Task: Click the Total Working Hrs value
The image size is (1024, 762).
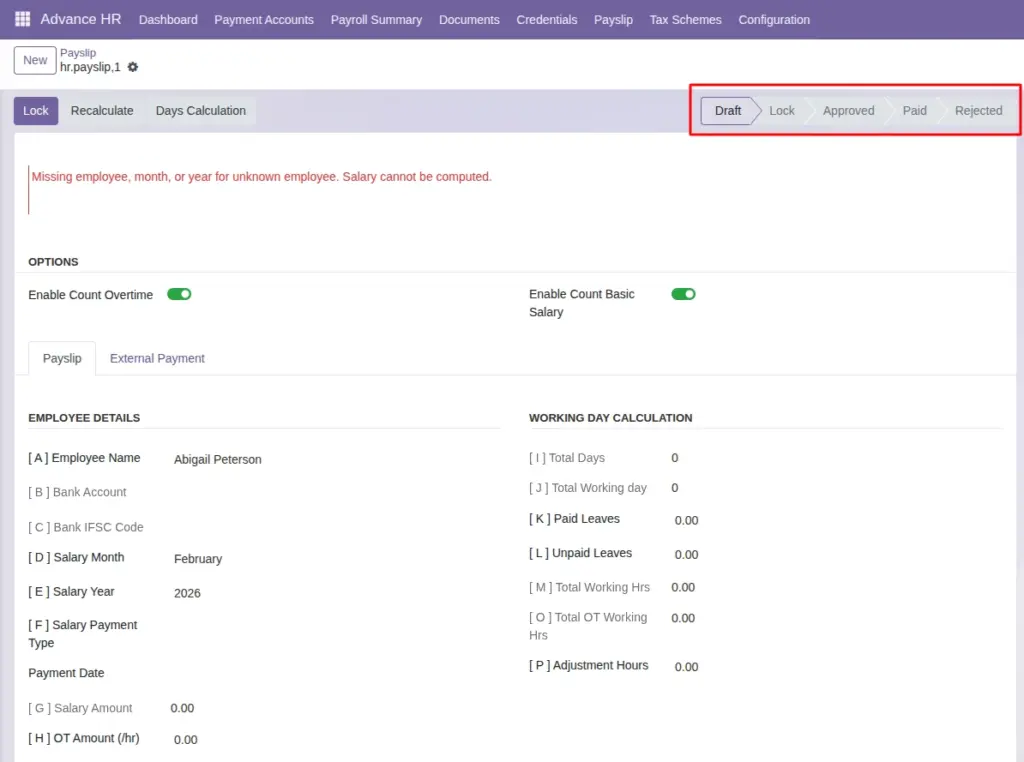Action: 683,588
